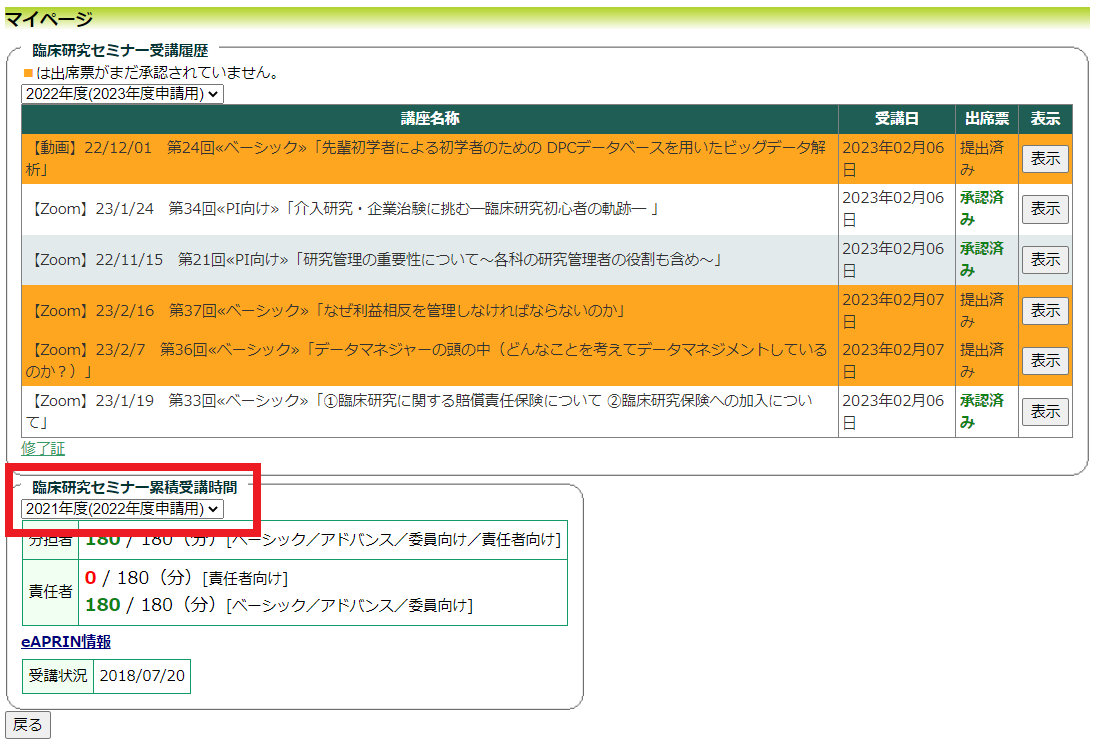
Task: Show details of 第21回 研究管理の重要性 seminar
Action: pyautogui.click(x=1045, y=260)
